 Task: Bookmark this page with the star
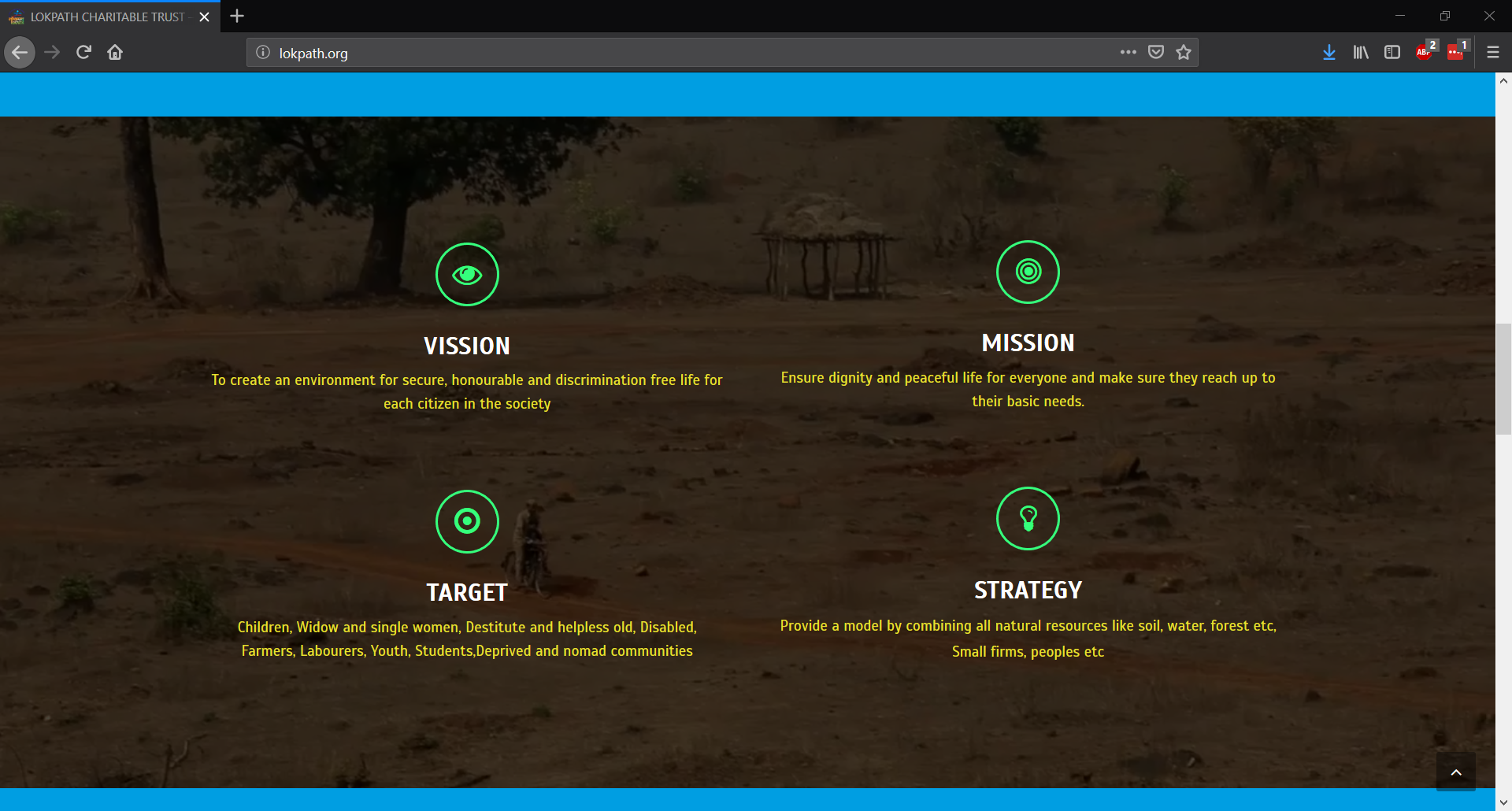[1183, 52]
